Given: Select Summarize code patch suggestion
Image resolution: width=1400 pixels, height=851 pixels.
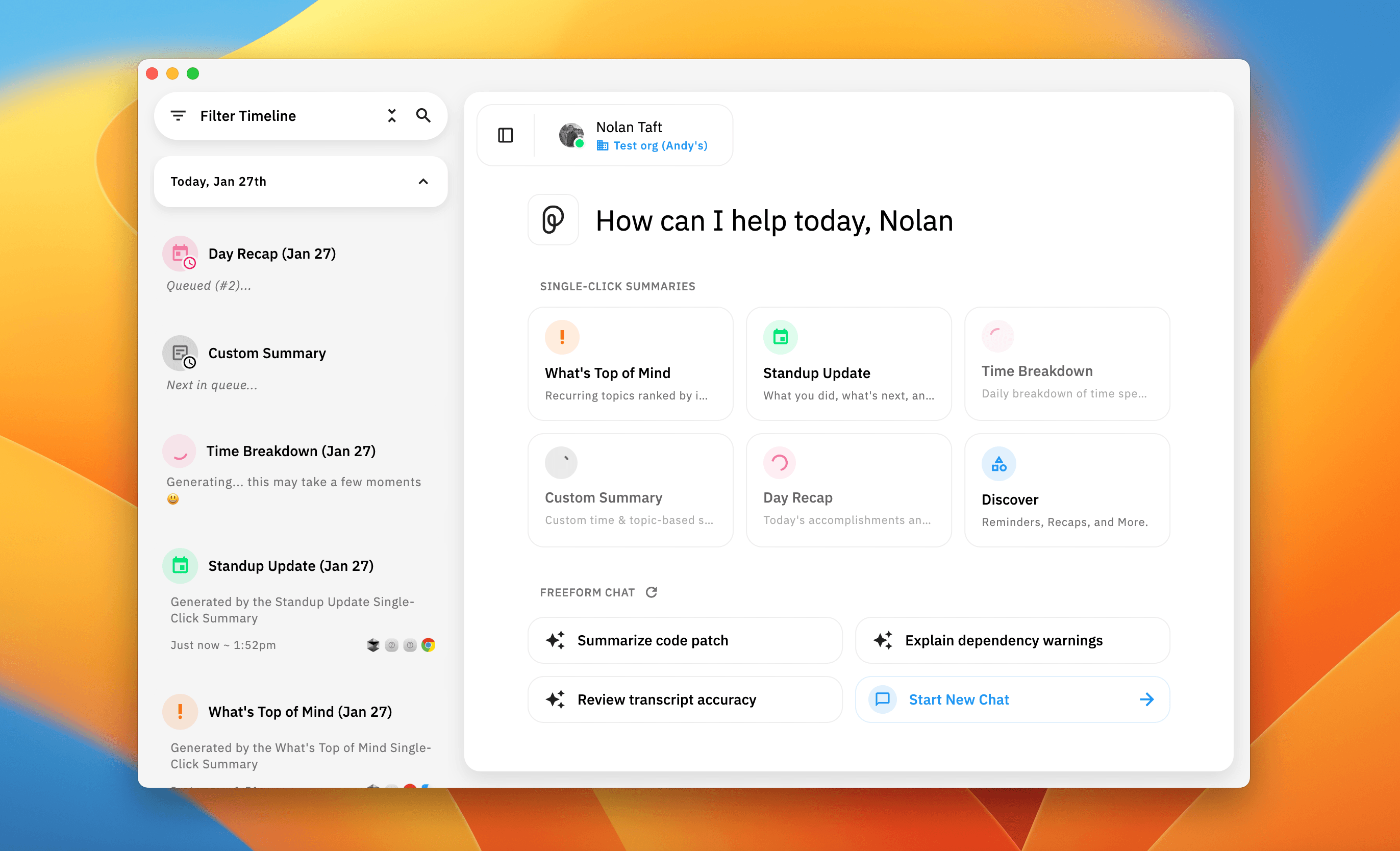Looking at the screenshot, I should coord(685,640).
